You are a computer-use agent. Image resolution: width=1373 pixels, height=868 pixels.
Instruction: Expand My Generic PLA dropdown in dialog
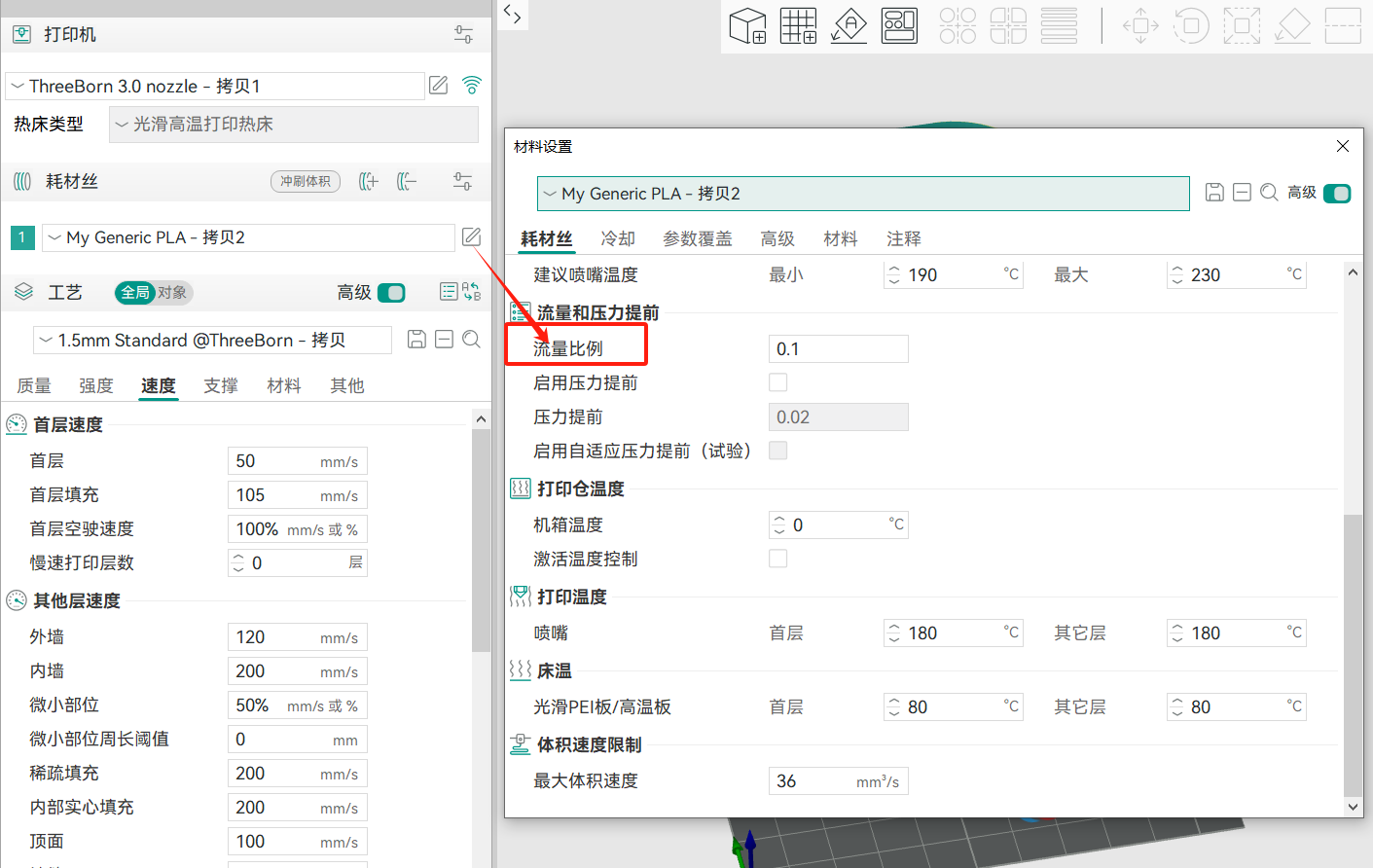862,194
